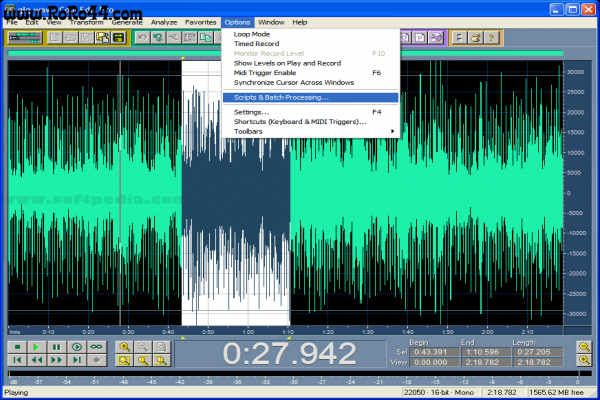The height and width of the screenshot is (400, 600).
Task: Click the 1:00 mark on the time ruler
Action: click(248, 332)
